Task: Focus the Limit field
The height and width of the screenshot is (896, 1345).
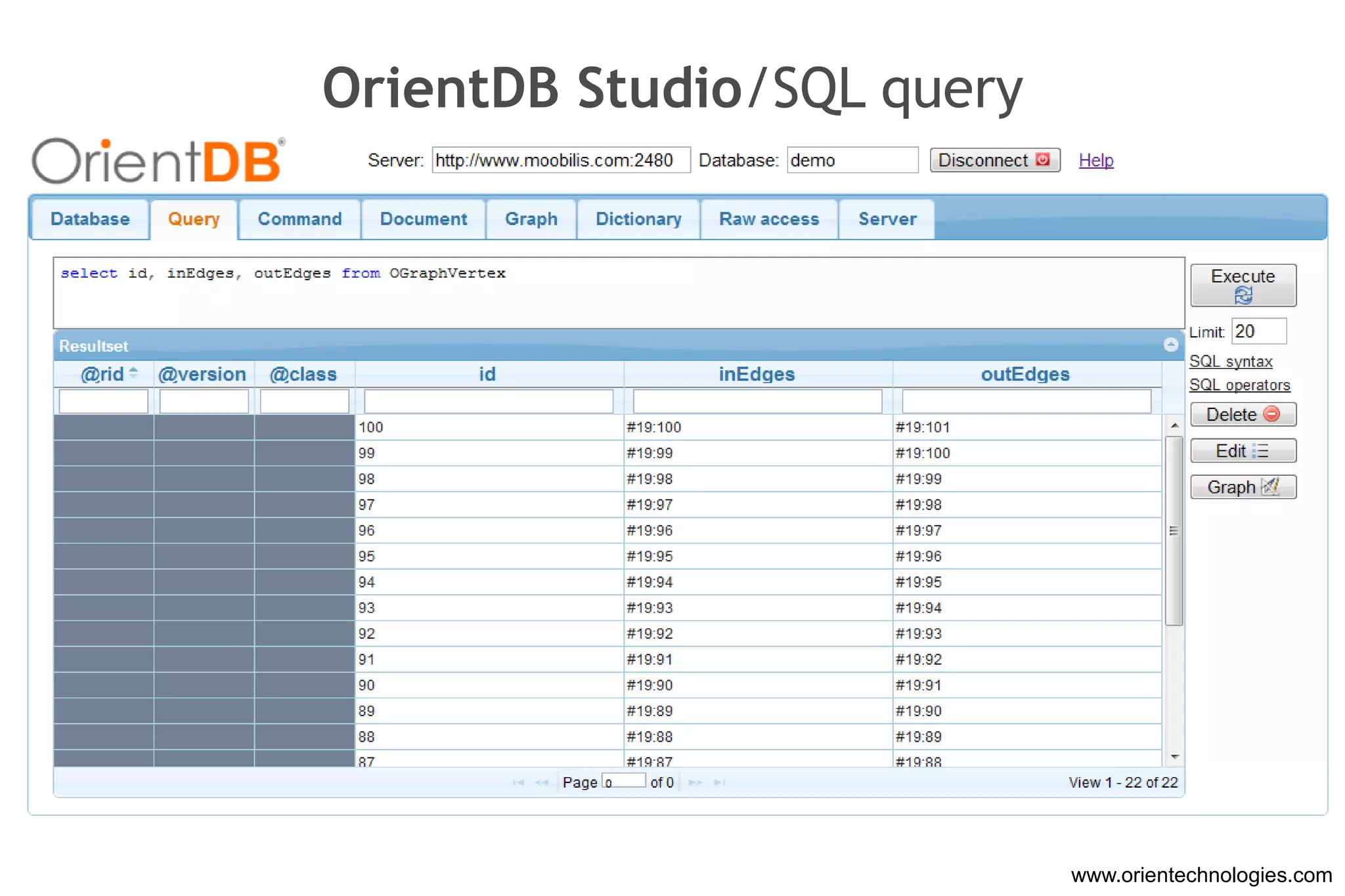Action: point(1259,331)
